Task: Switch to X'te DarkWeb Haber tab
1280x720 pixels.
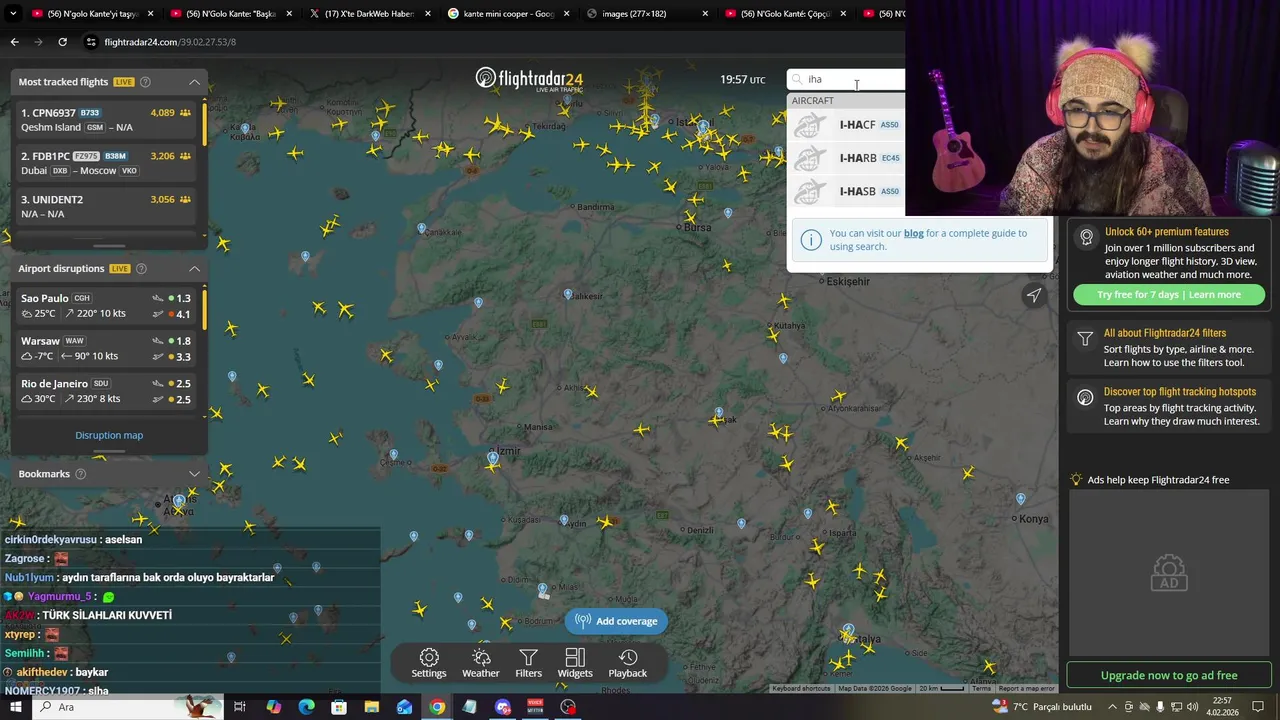Action: pyautogui.click(x=368, y=14)
